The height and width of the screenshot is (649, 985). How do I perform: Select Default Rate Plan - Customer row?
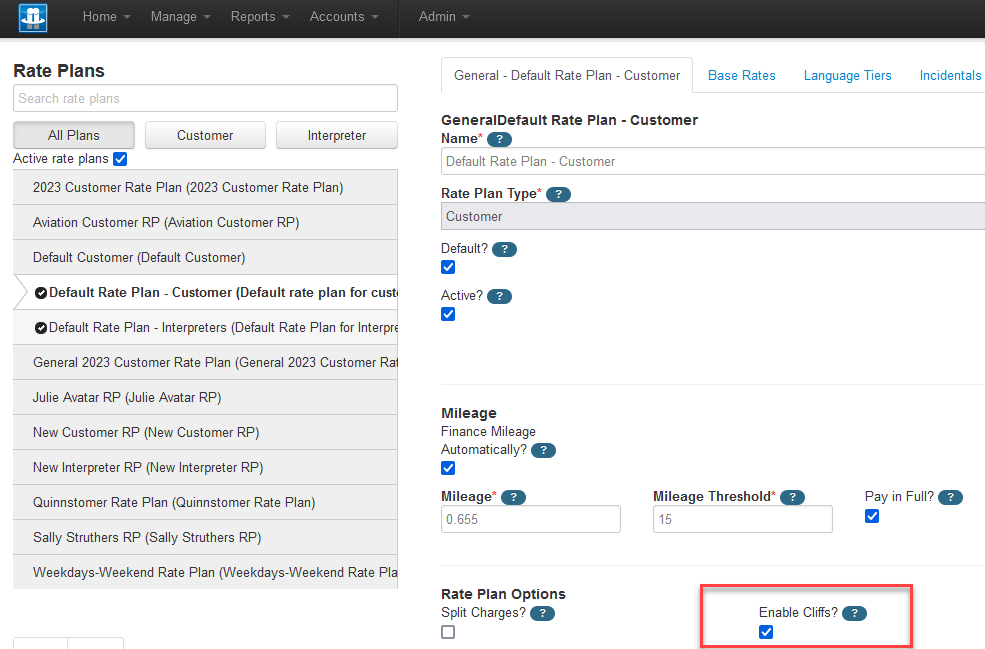pyautogui.click(x=205, y=293)
